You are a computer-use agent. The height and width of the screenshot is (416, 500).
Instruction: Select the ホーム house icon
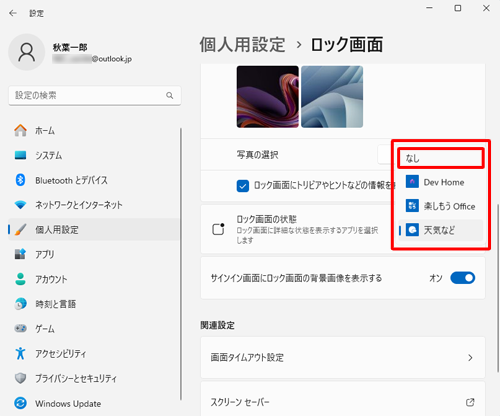point(20,130)
